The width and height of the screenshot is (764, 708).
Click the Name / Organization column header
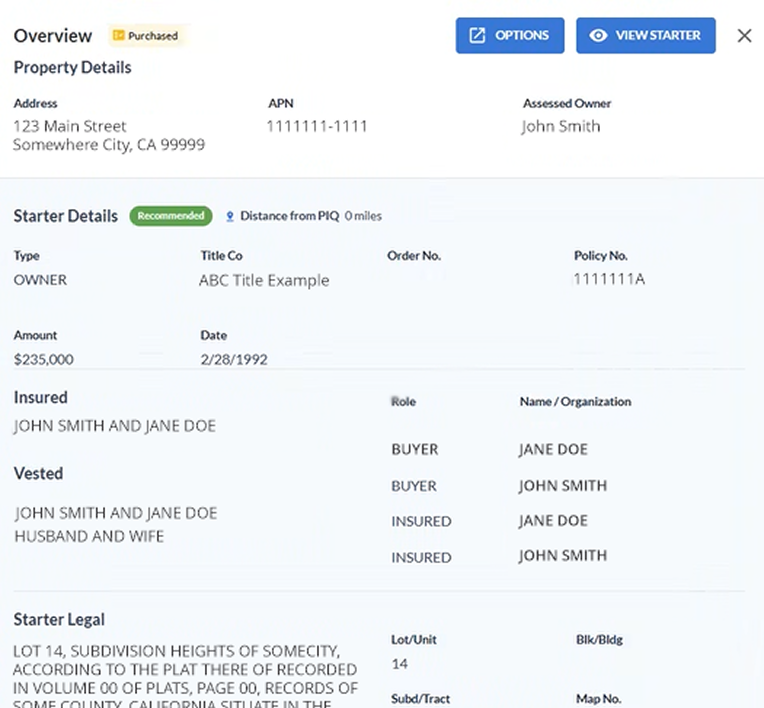575,401
